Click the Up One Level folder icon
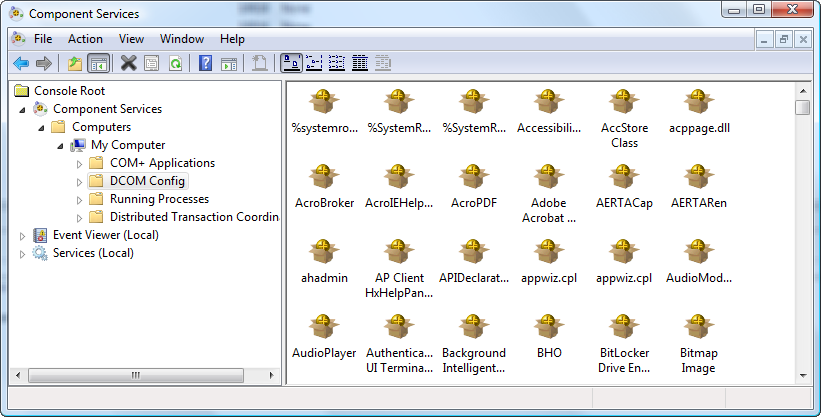 pyautogui.click(x=75, y=63)
